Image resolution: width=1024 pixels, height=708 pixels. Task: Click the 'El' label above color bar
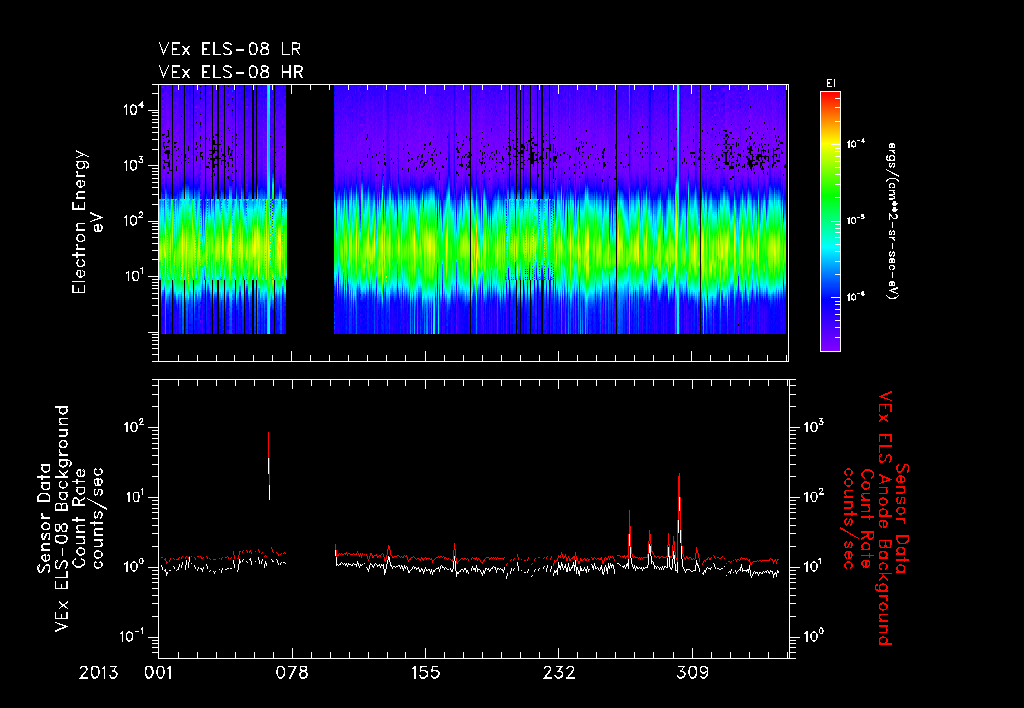(x=831, y=84)
